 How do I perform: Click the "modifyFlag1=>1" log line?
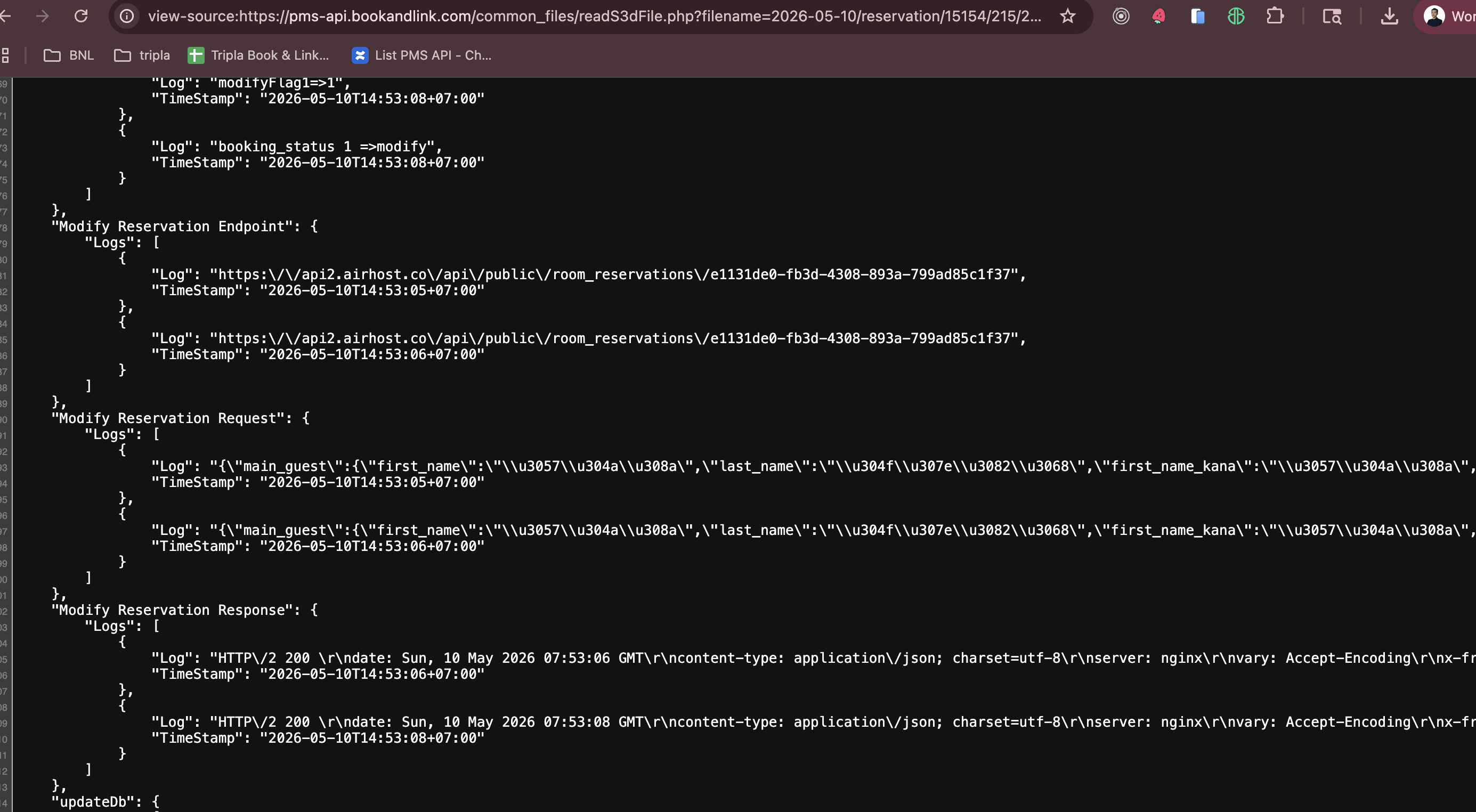click(x=251, y=83)
